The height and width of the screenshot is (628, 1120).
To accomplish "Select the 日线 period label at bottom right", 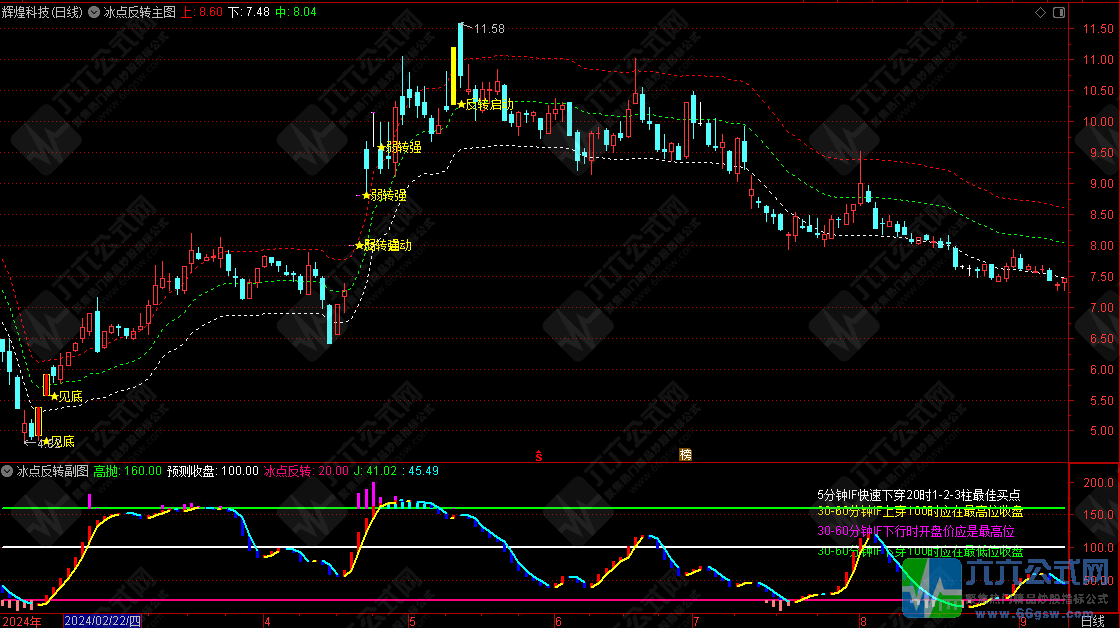I will point(1093,620).
